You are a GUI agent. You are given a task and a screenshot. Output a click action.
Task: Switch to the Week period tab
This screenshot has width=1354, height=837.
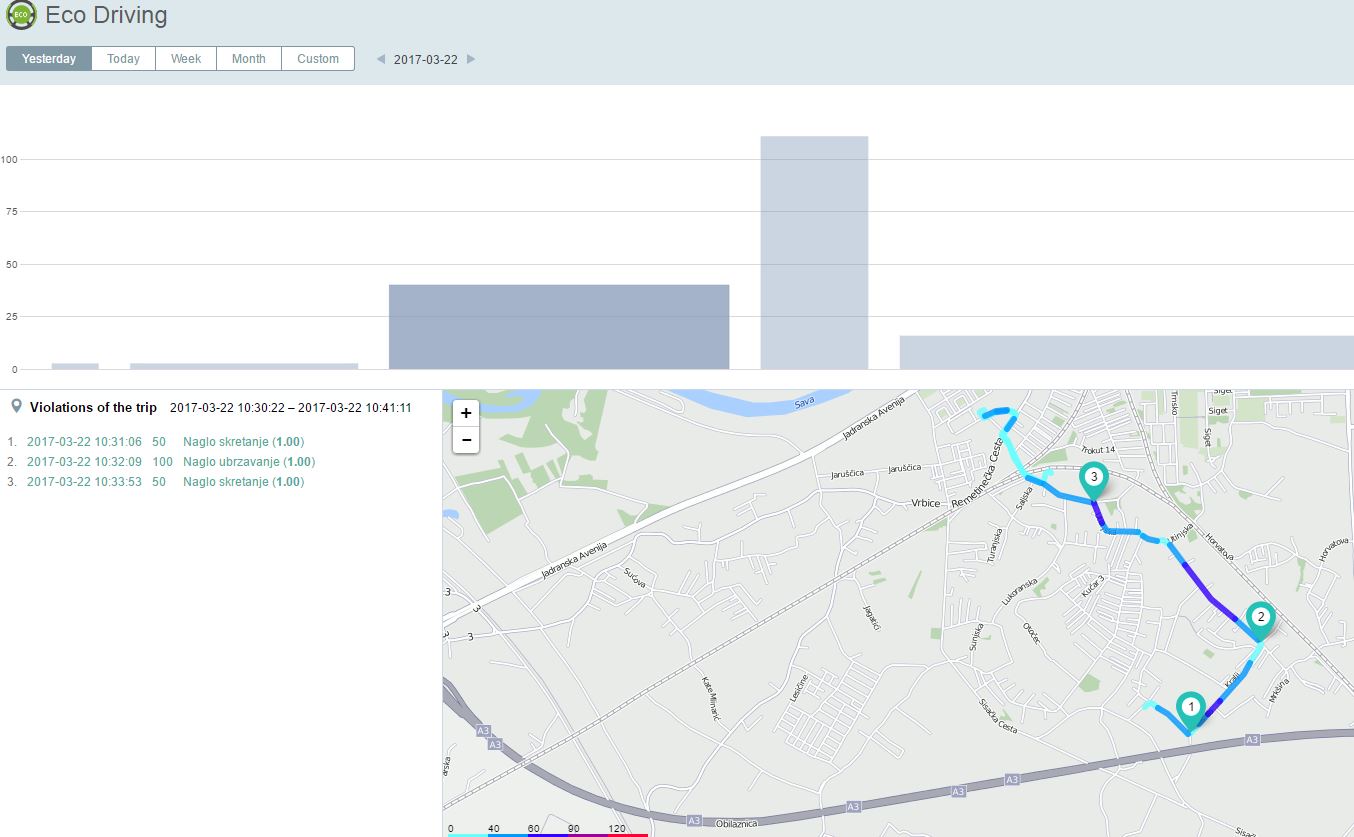coord(186,59)
